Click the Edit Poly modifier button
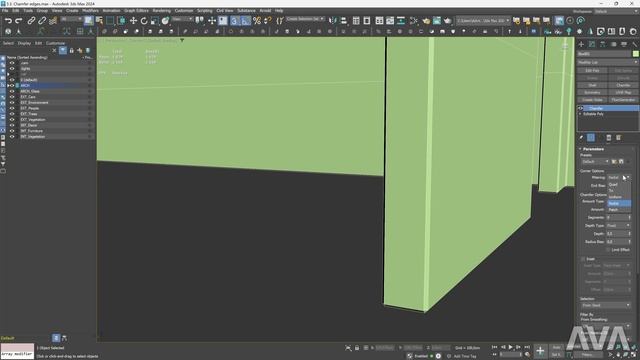 pyautogui.click(x=592, y=71)
